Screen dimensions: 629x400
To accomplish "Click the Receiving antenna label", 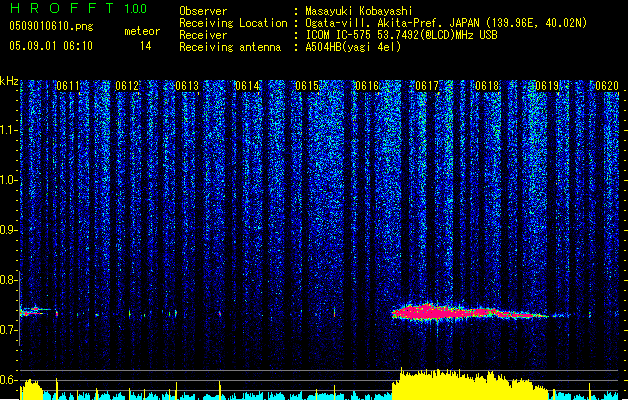I will (x=230, y=47).
